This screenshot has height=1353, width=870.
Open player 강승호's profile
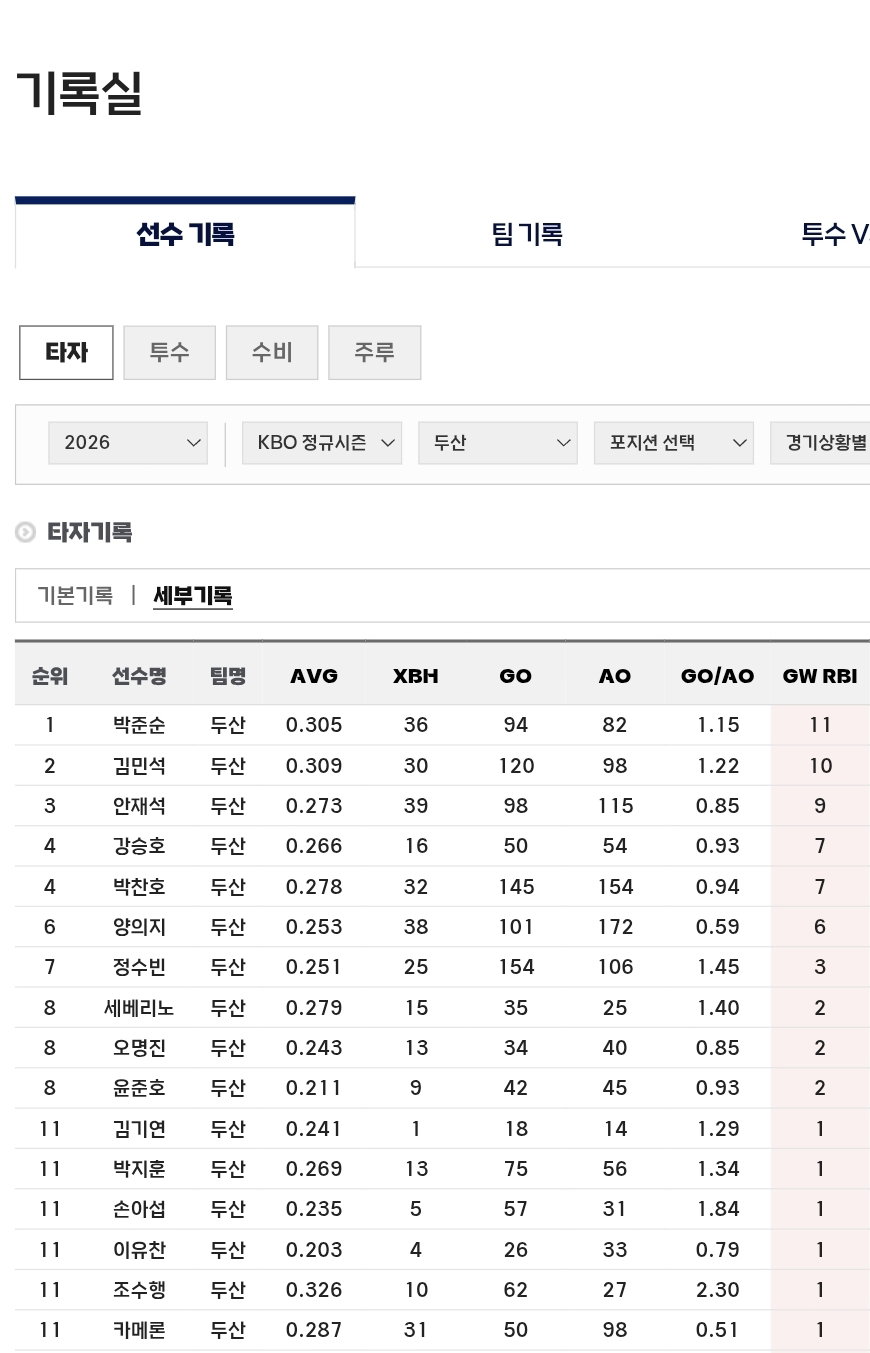coord(139,846)
